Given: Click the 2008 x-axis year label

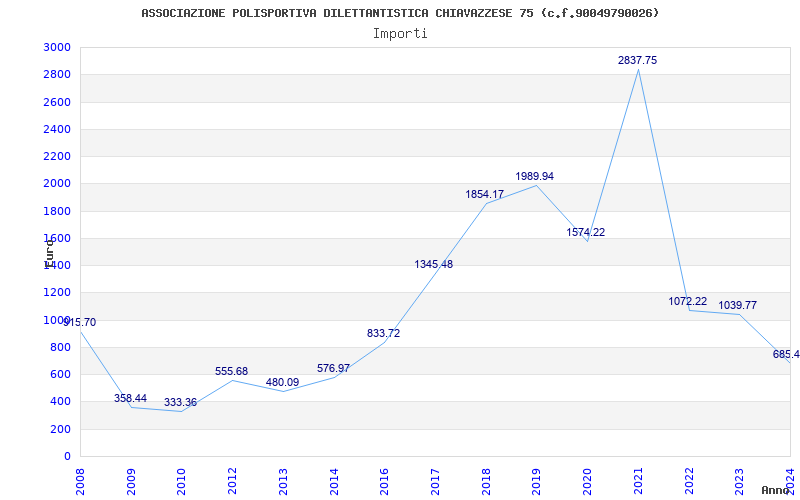Looking at the screenshot, I should click(80, 481).
